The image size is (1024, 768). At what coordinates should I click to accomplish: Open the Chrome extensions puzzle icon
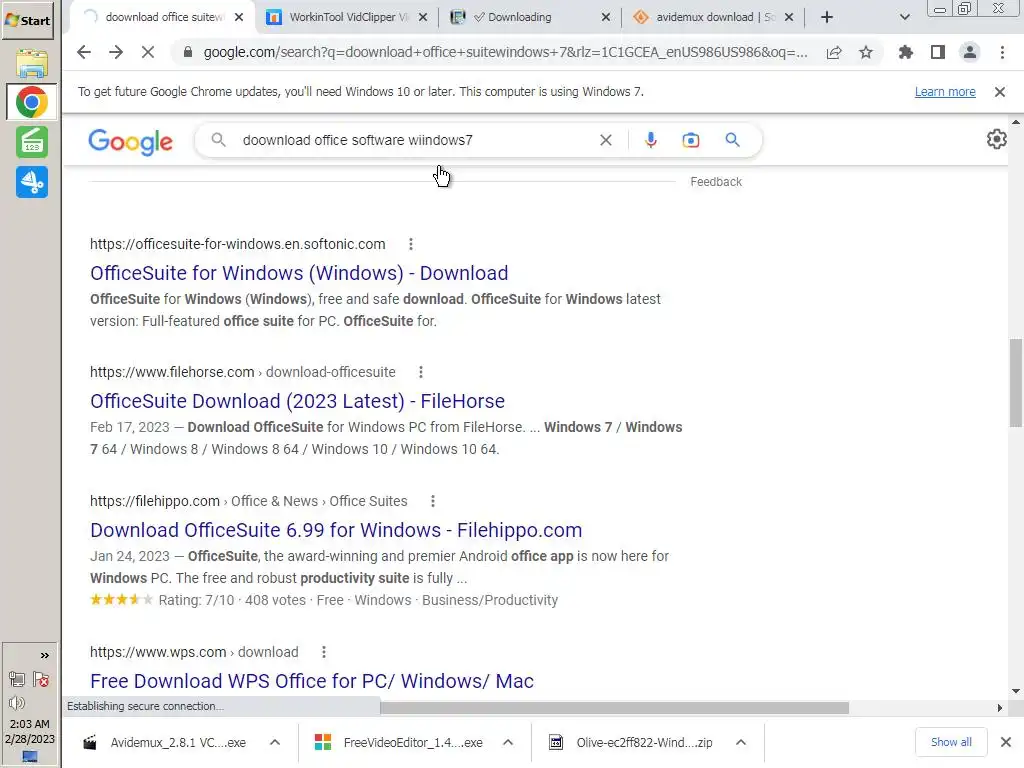(906, 52)
